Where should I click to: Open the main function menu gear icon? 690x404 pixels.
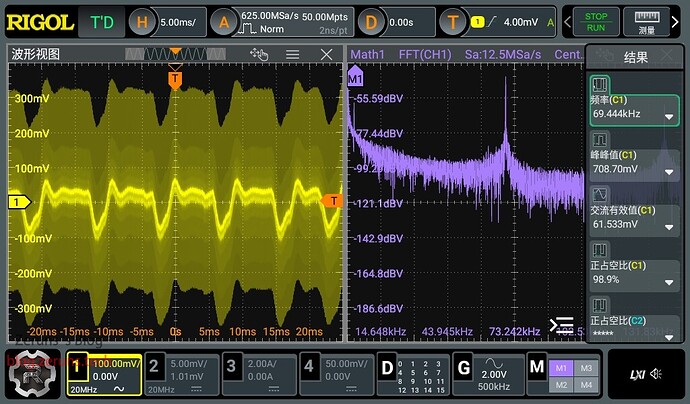point(30,375)
